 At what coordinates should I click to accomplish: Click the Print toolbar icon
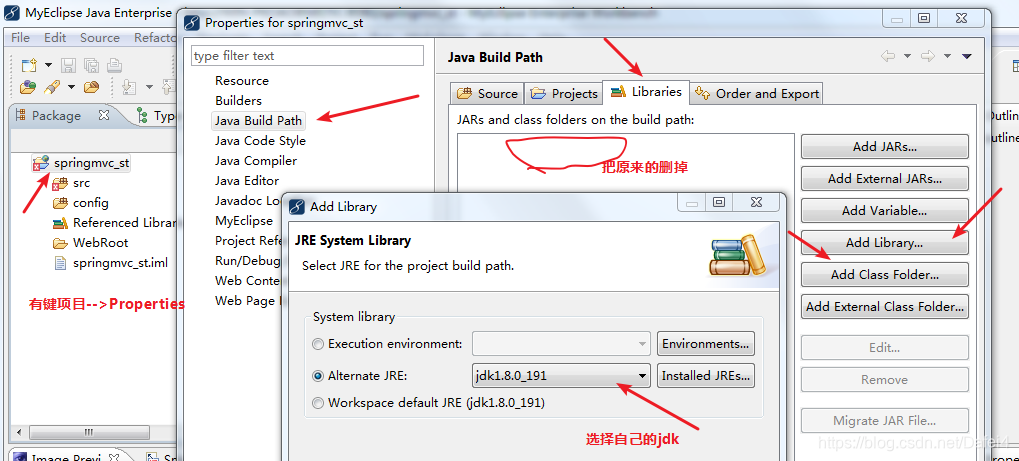[114, 65]
